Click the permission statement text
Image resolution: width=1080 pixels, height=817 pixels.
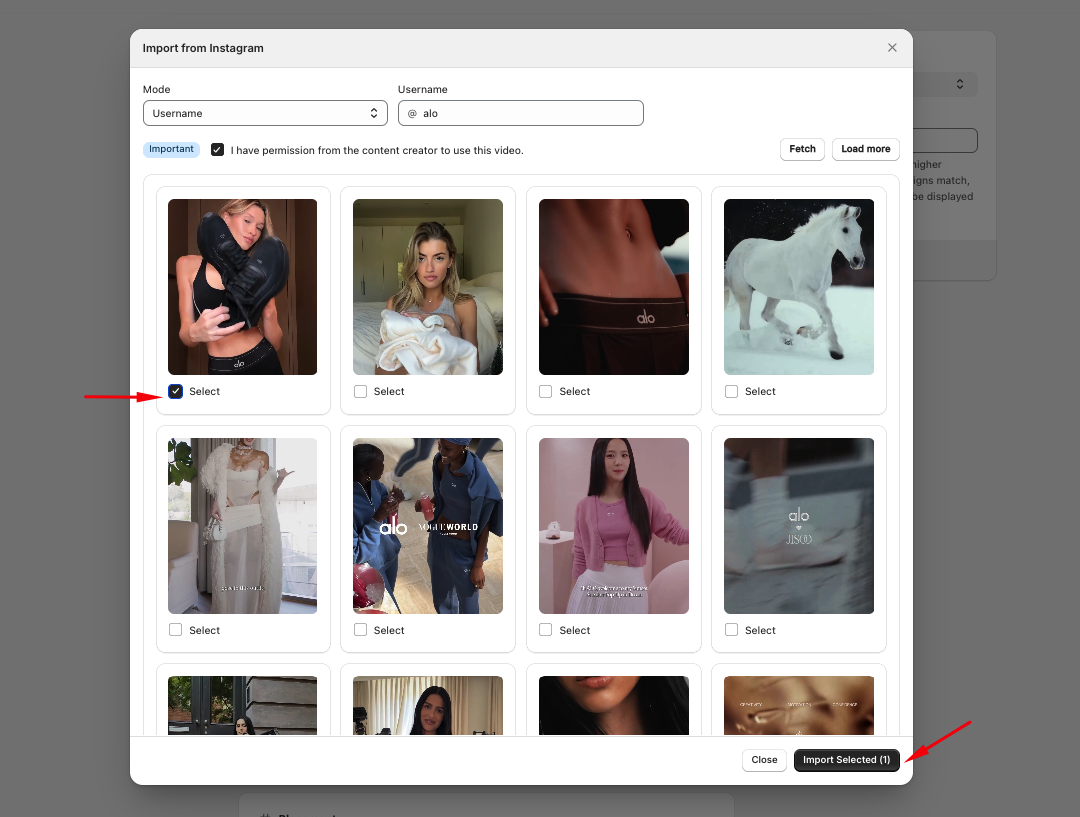coord(377,150)
